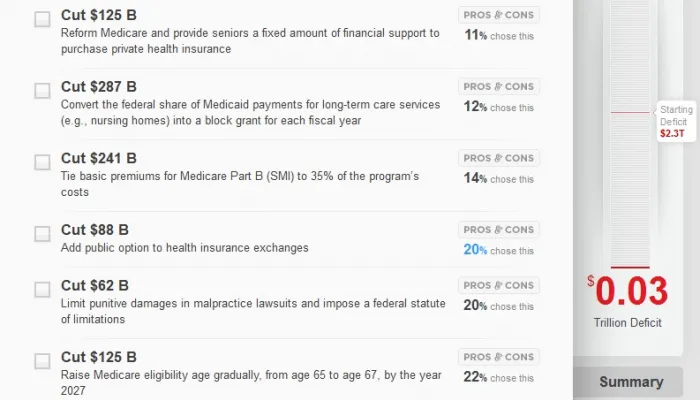This screenshot has height=400, width=700.
Task: Show Pros & Cons for Medicaid block grant
Action: 499,87
